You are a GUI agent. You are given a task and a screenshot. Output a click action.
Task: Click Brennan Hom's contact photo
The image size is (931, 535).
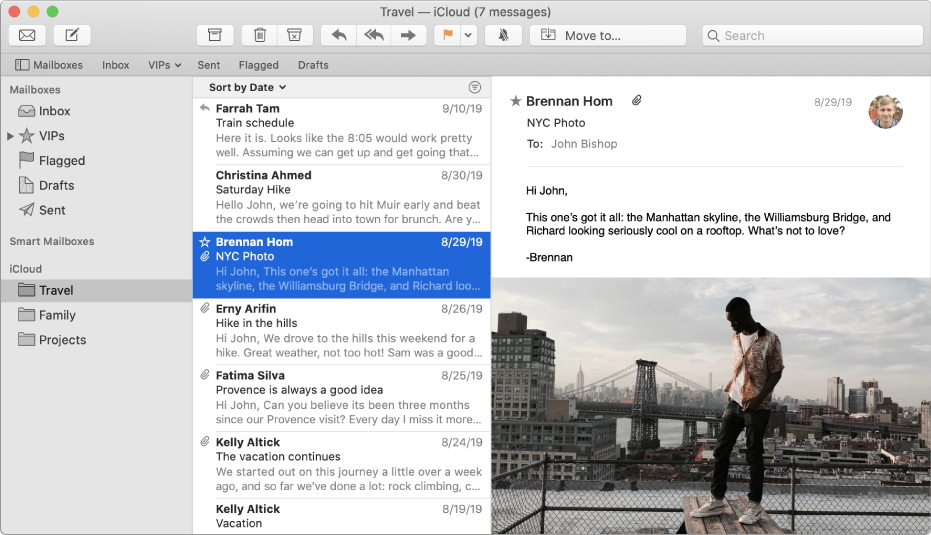point(885,112)
